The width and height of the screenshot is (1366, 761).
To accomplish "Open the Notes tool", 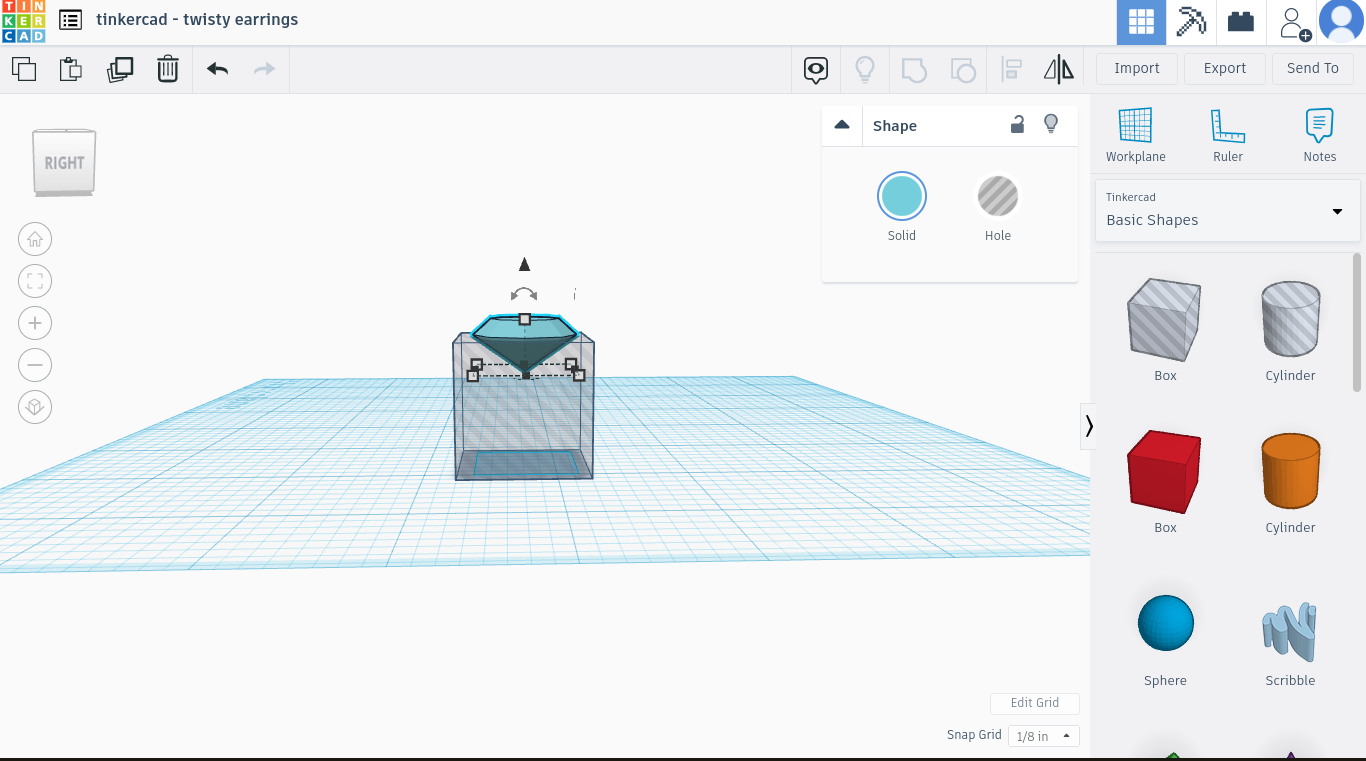I will [x=1319, y=133].
